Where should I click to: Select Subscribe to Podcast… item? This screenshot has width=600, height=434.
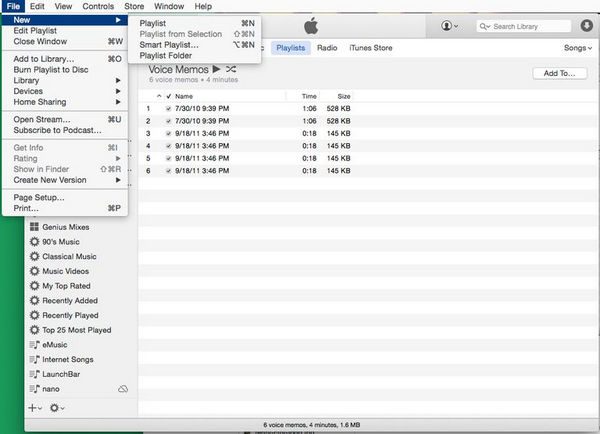click(x=65, y=130)
